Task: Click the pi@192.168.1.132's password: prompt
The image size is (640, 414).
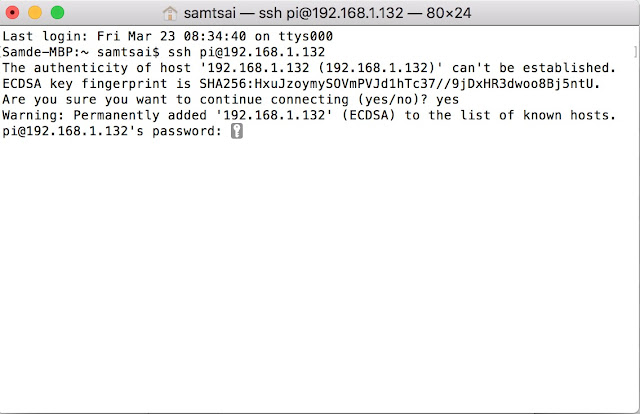Action: click(112, 131)
